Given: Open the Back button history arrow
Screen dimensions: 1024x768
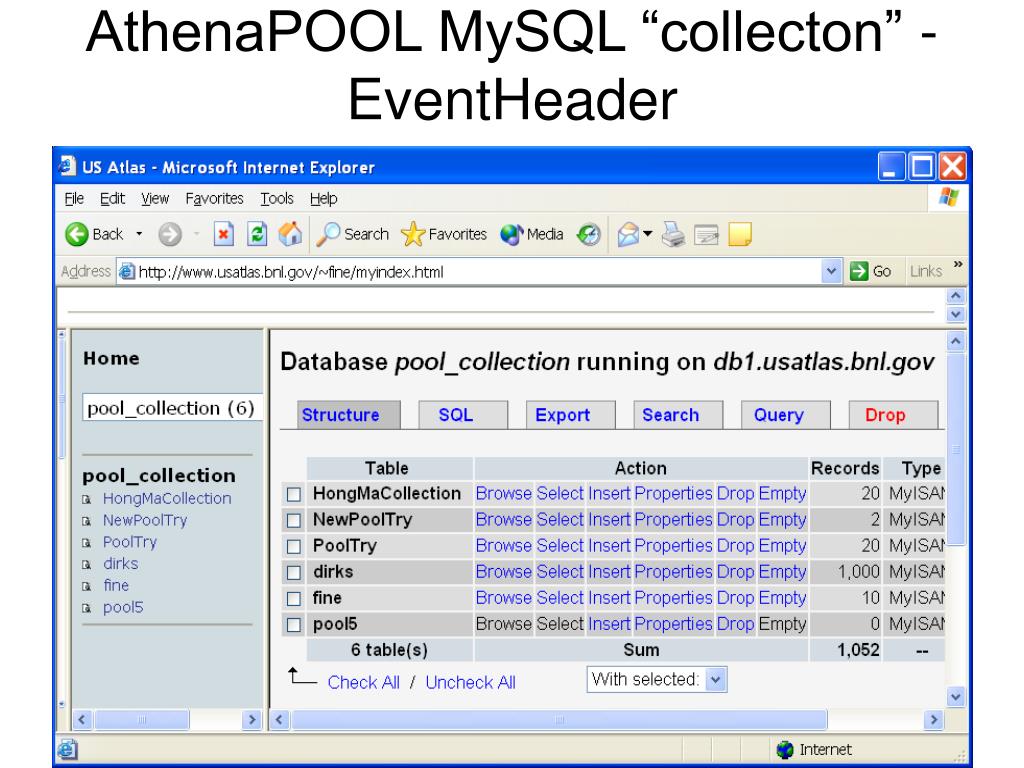Looking at the screenshot, I should [x=139, y=234].
